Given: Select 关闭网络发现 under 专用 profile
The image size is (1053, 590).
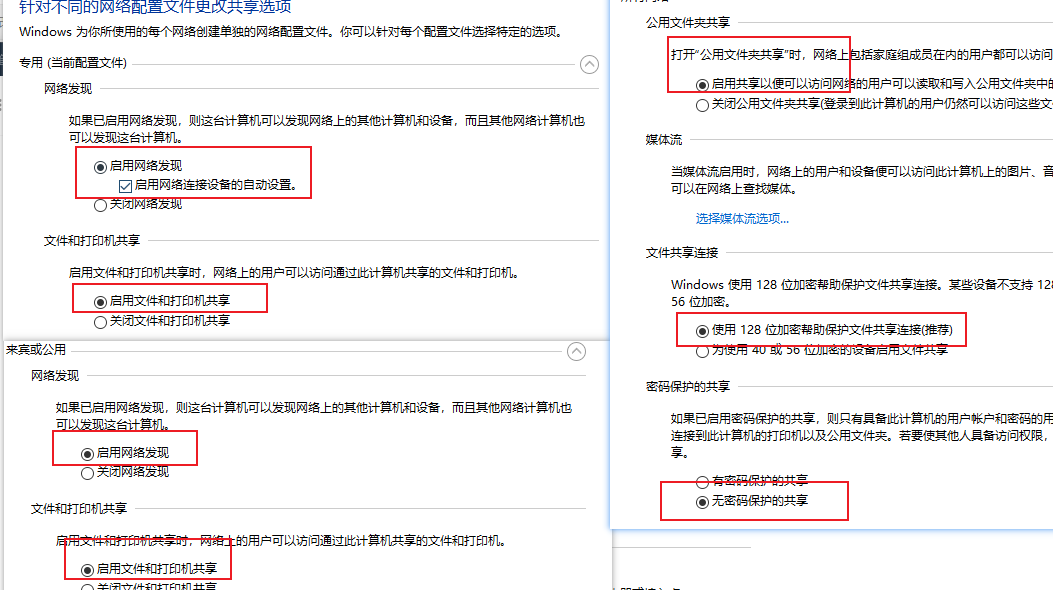Looking at the screenshot, I should 101,205.
